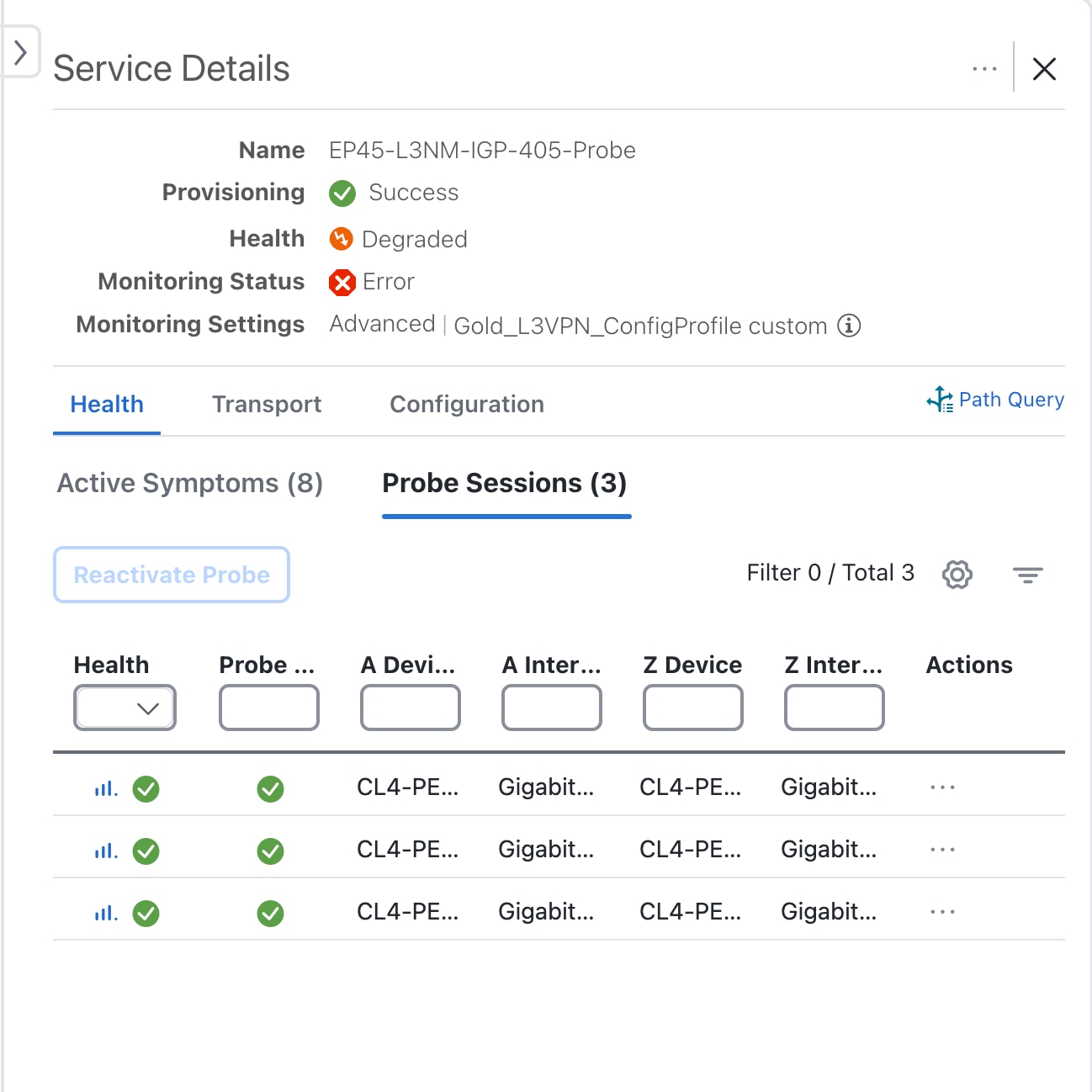The height and width of the screenshot is (1092, 1092).
Task: Open the table settings gear icon
Action: tap(957, 574)
